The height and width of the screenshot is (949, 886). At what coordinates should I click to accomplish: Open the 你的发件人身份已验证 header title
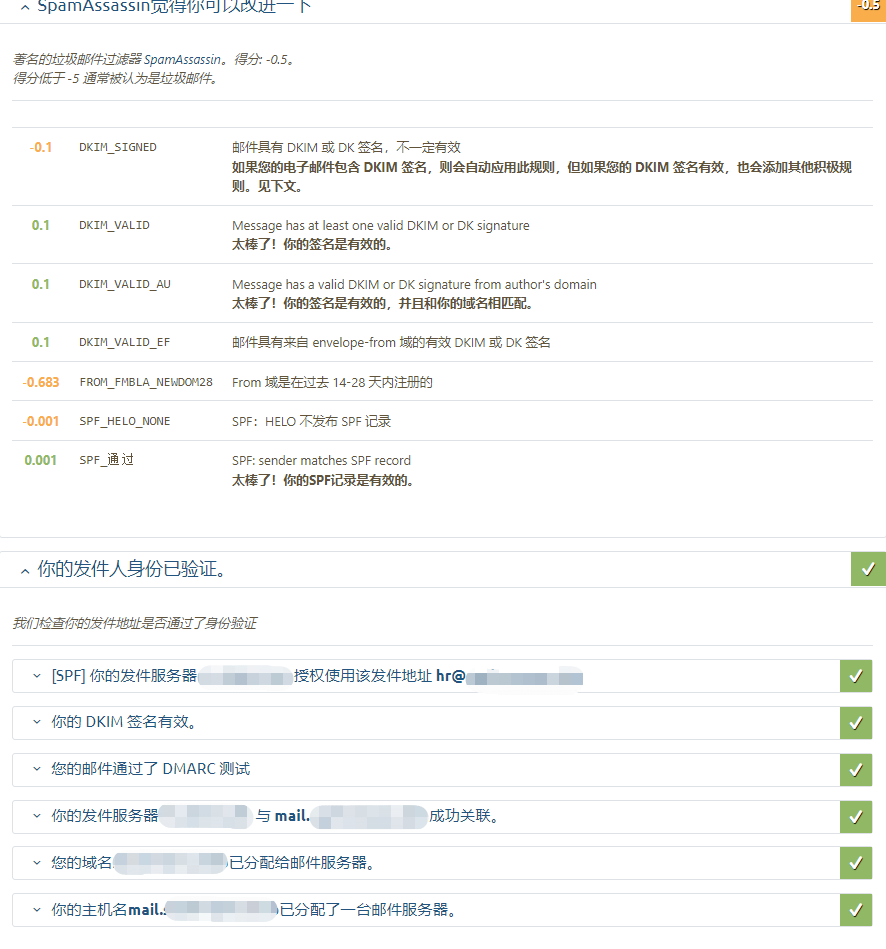[x=131, y=569]
